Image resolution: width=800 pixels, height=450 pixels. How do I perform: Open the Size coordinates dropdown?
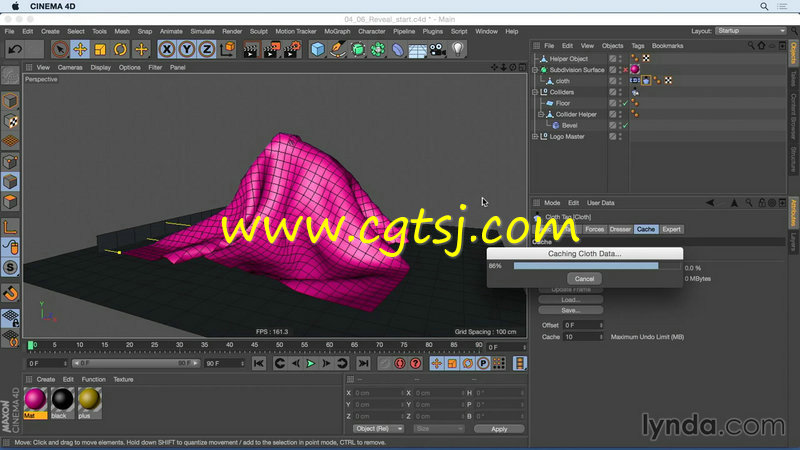point(439,429)
